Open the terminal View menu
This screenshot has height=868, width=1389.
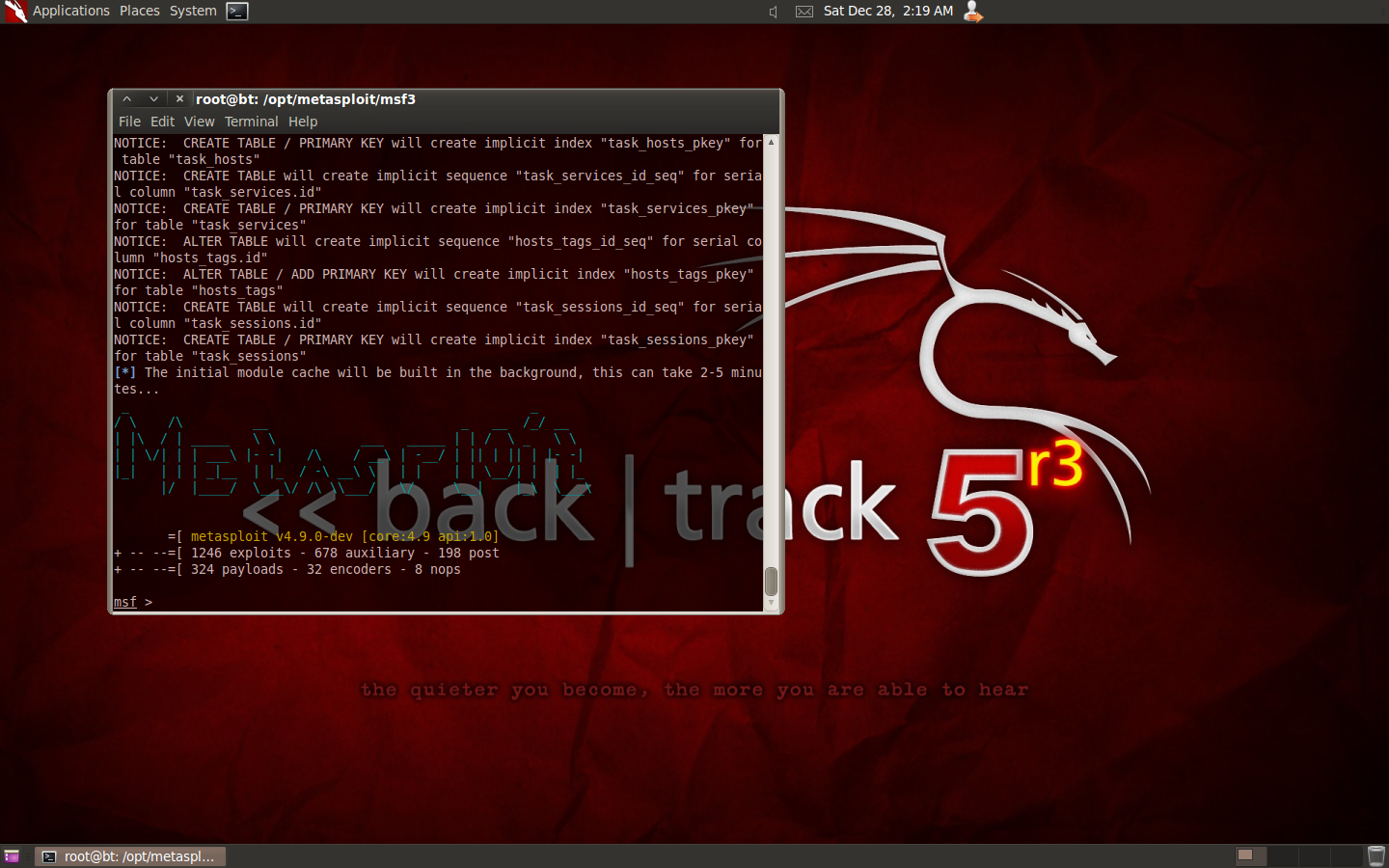pos(199,122)
